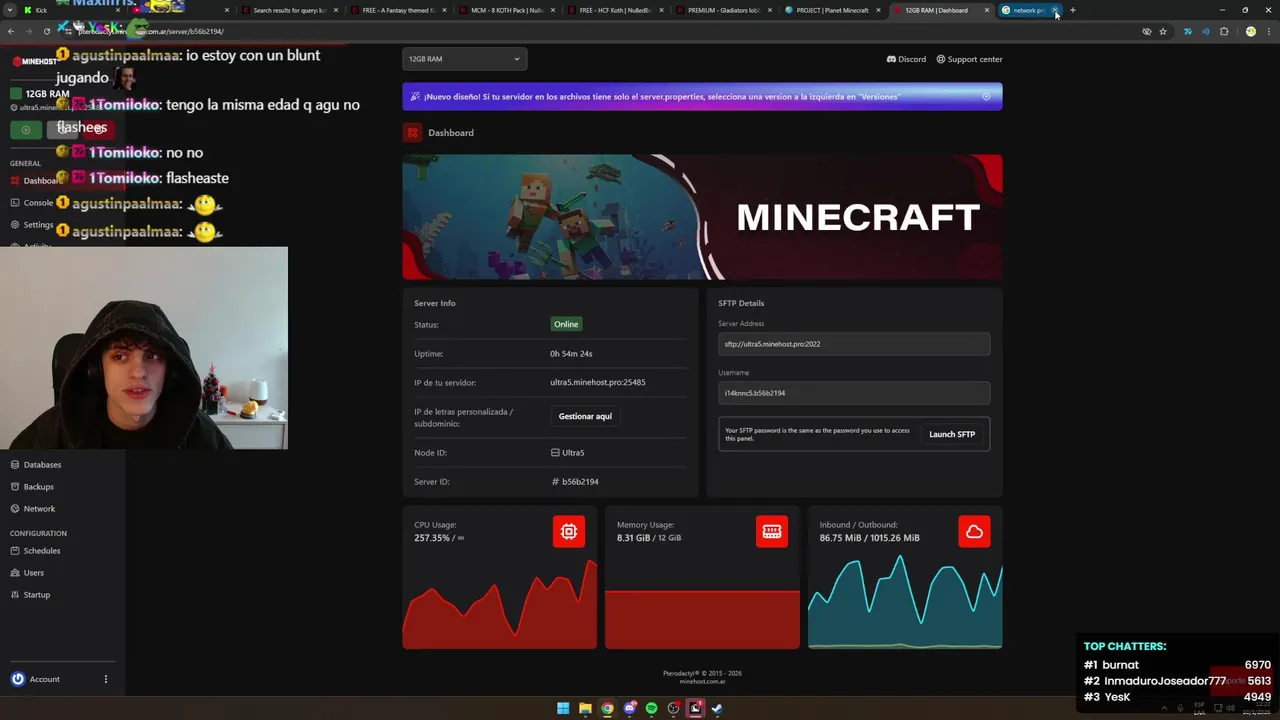Switch to Search results for query tab

289,10
